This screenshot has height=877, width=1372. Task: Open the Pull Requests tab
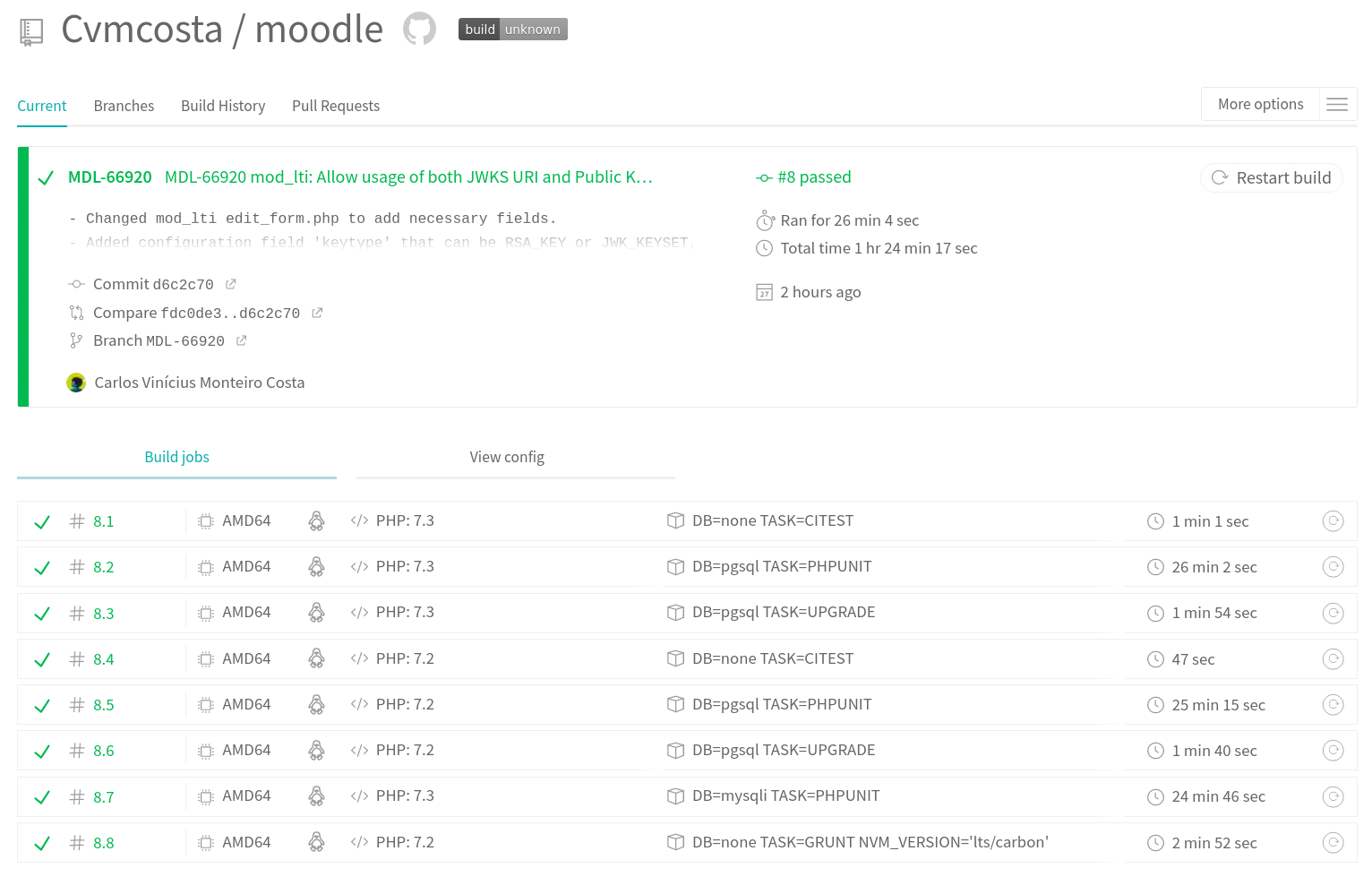pos(336,106)
